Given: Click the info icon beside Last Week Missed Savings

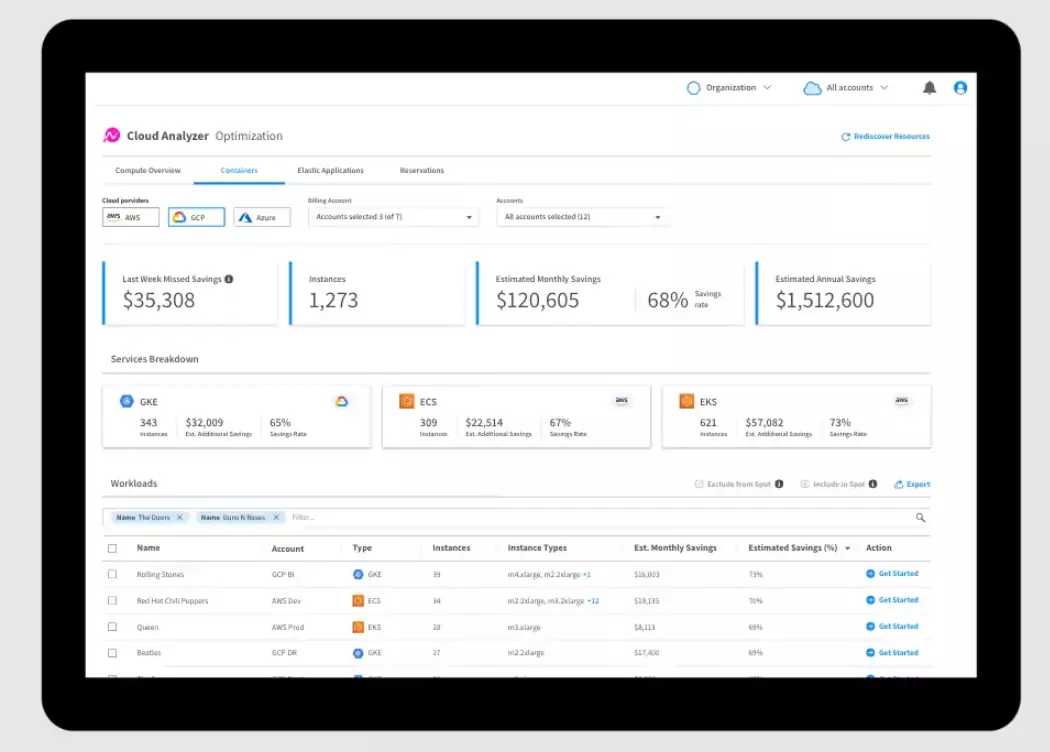Looking at the screenshot, I should point(229,279).
